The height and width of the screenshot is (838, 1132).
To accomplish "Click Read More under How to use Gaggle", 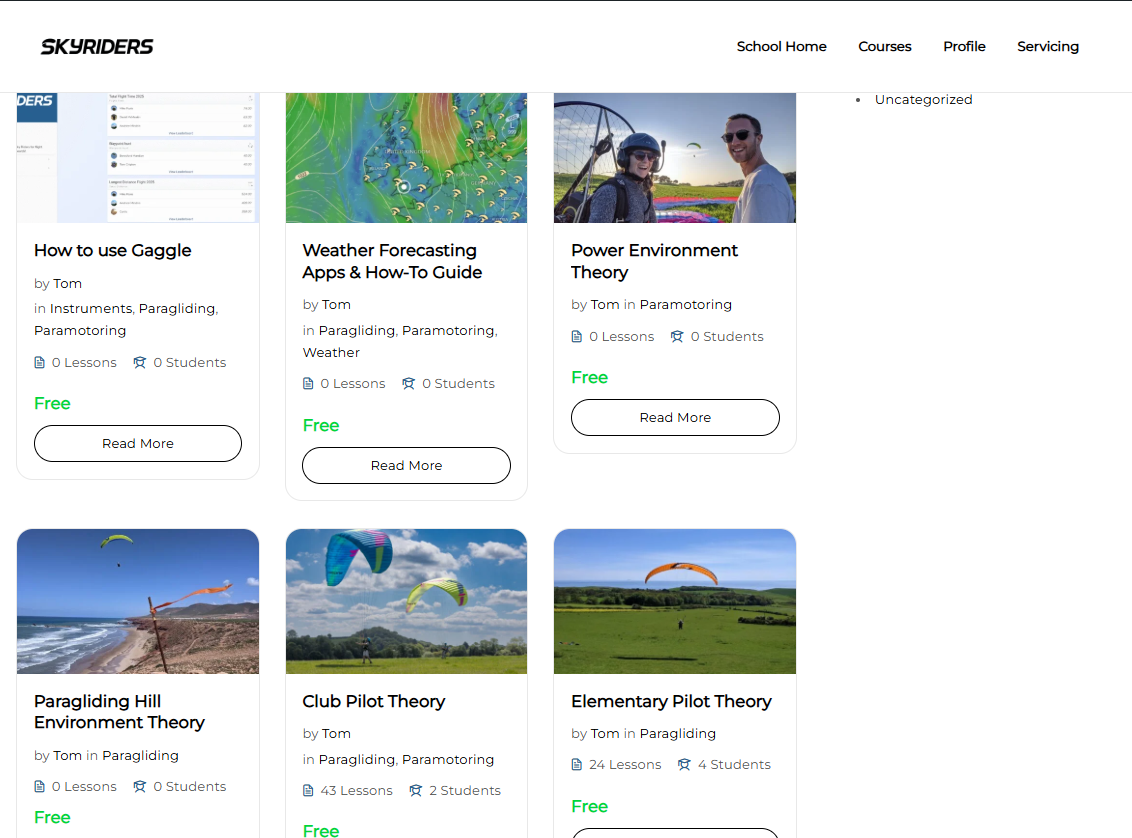I will click(x=138, y=443).
